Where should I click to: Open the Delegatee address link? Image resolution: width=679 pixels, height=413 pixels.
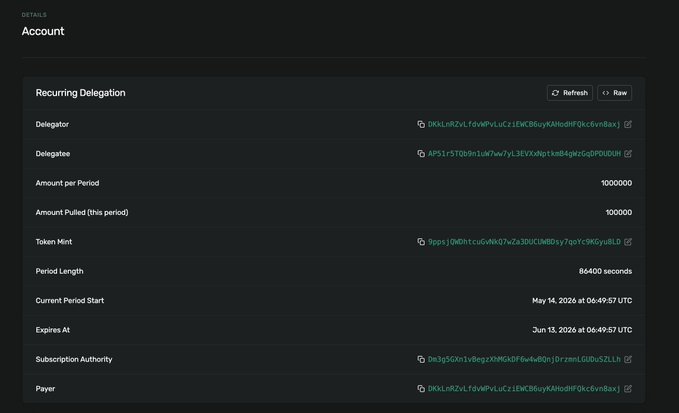pos(524,154)
